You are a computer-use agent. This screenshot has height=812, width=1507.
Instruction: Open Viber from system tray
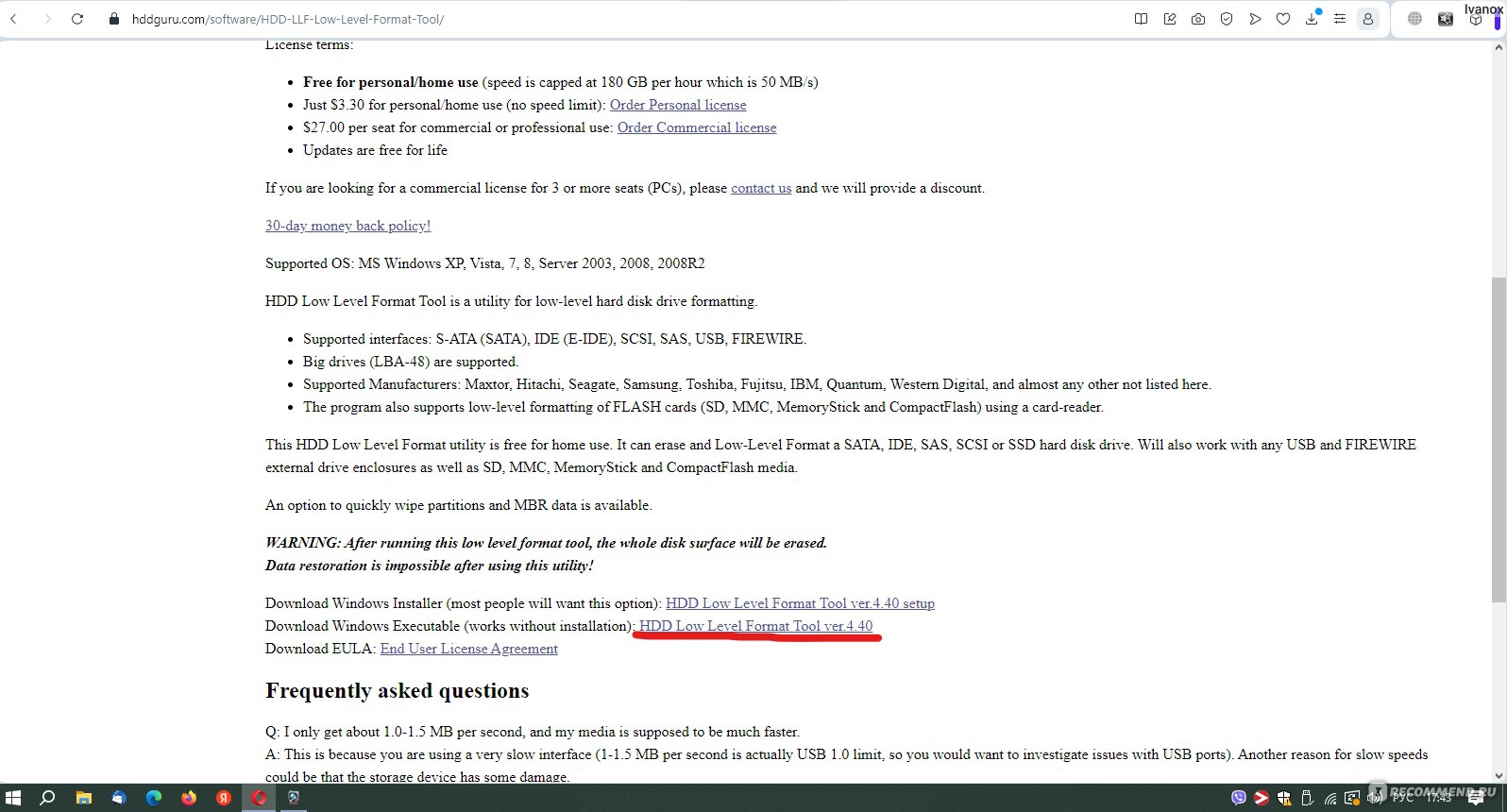coord(1239,798)
